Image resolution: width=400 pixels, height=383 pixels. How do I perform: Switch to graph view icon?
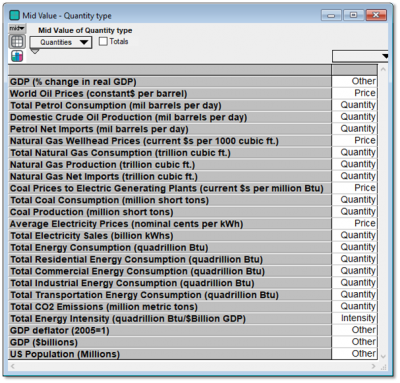(x=17, y=56)
